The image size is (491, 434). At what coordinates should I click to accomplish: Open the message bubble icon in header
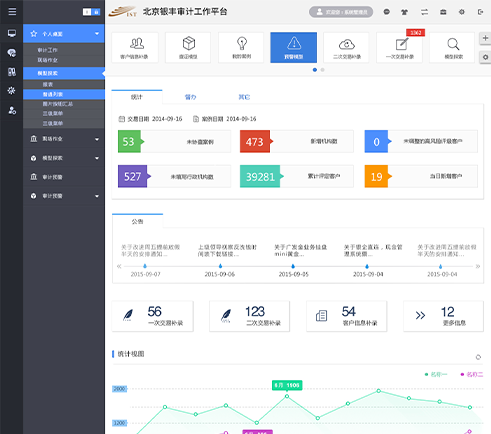click(x=386, y=12)
